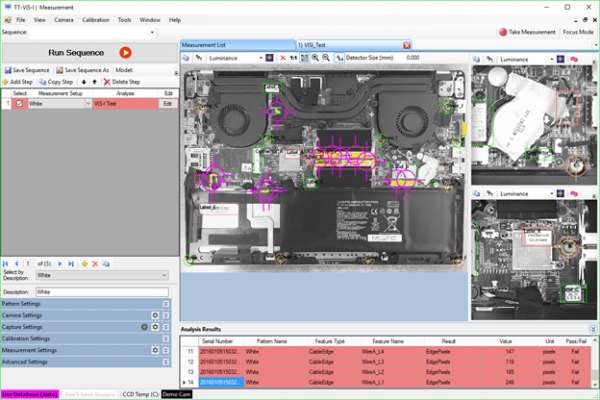Click the Description text field

tap(100, 291)
